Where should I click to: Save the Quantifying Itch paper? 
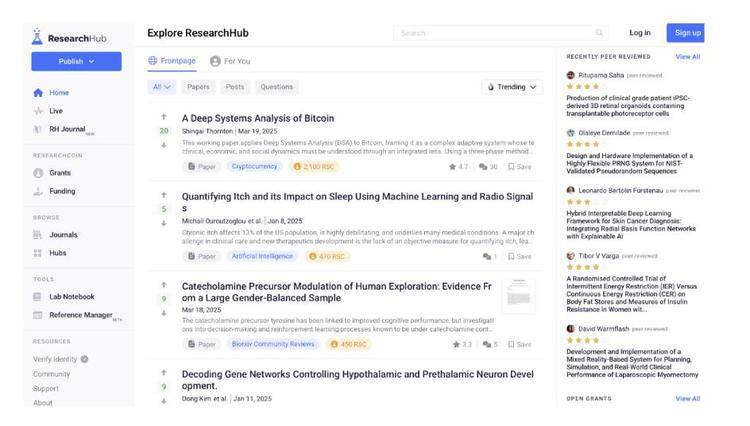coord(519,257)
